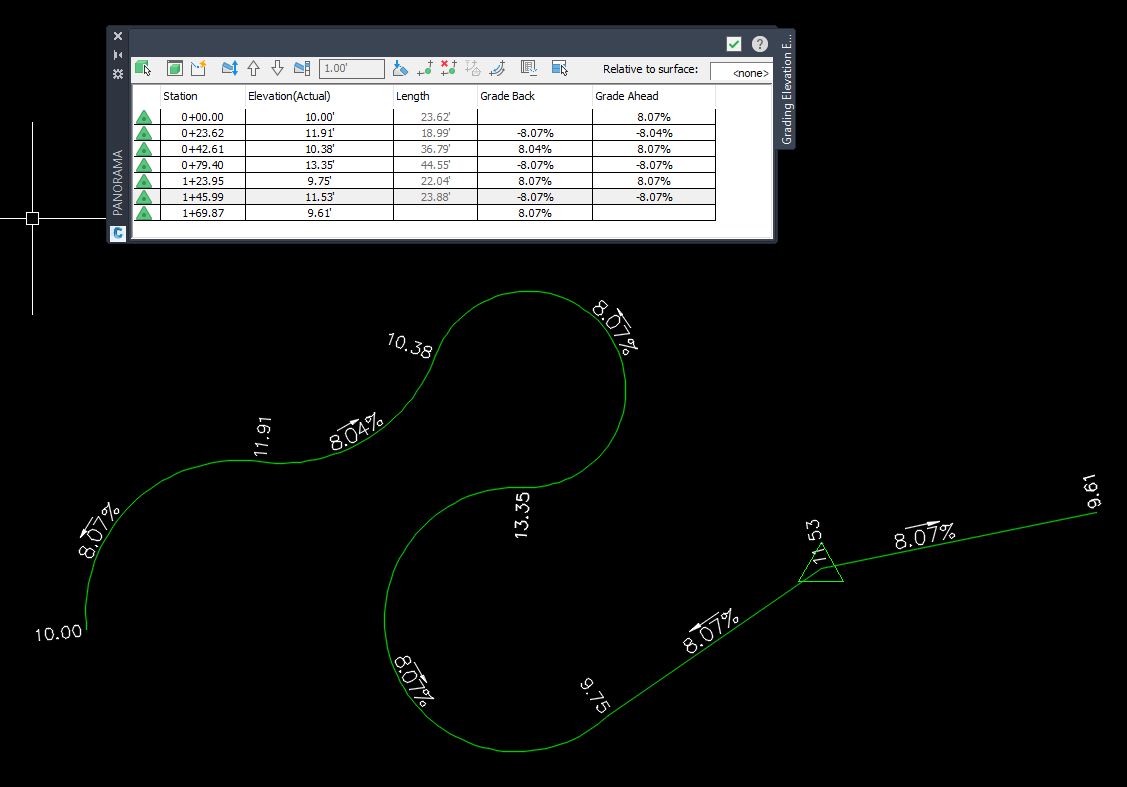Copy grid values to clipboard icon
1127x787 pixels.
tap(529, 68)
